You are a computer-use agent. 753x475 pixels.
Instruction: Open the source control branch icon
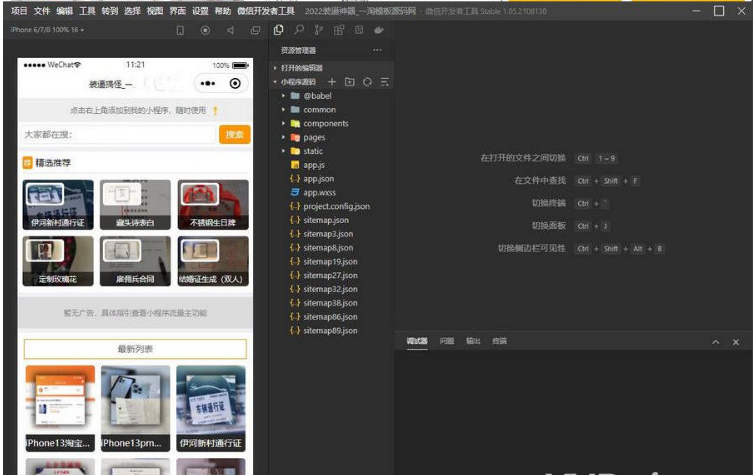click(x=319, y=30)
